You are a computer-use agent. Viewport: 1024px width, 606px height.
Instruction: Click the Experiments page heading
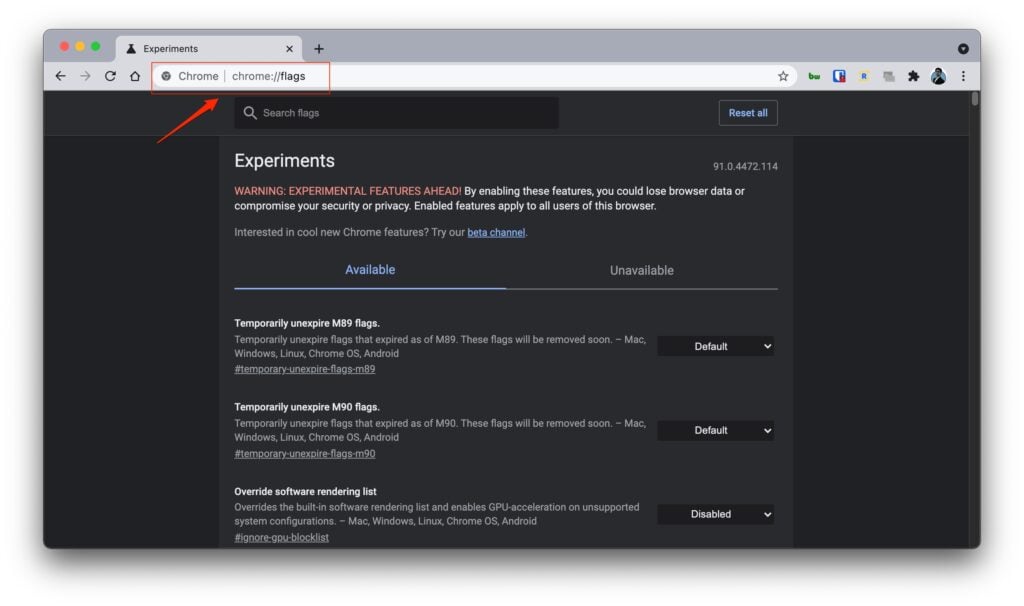[284, 161]
